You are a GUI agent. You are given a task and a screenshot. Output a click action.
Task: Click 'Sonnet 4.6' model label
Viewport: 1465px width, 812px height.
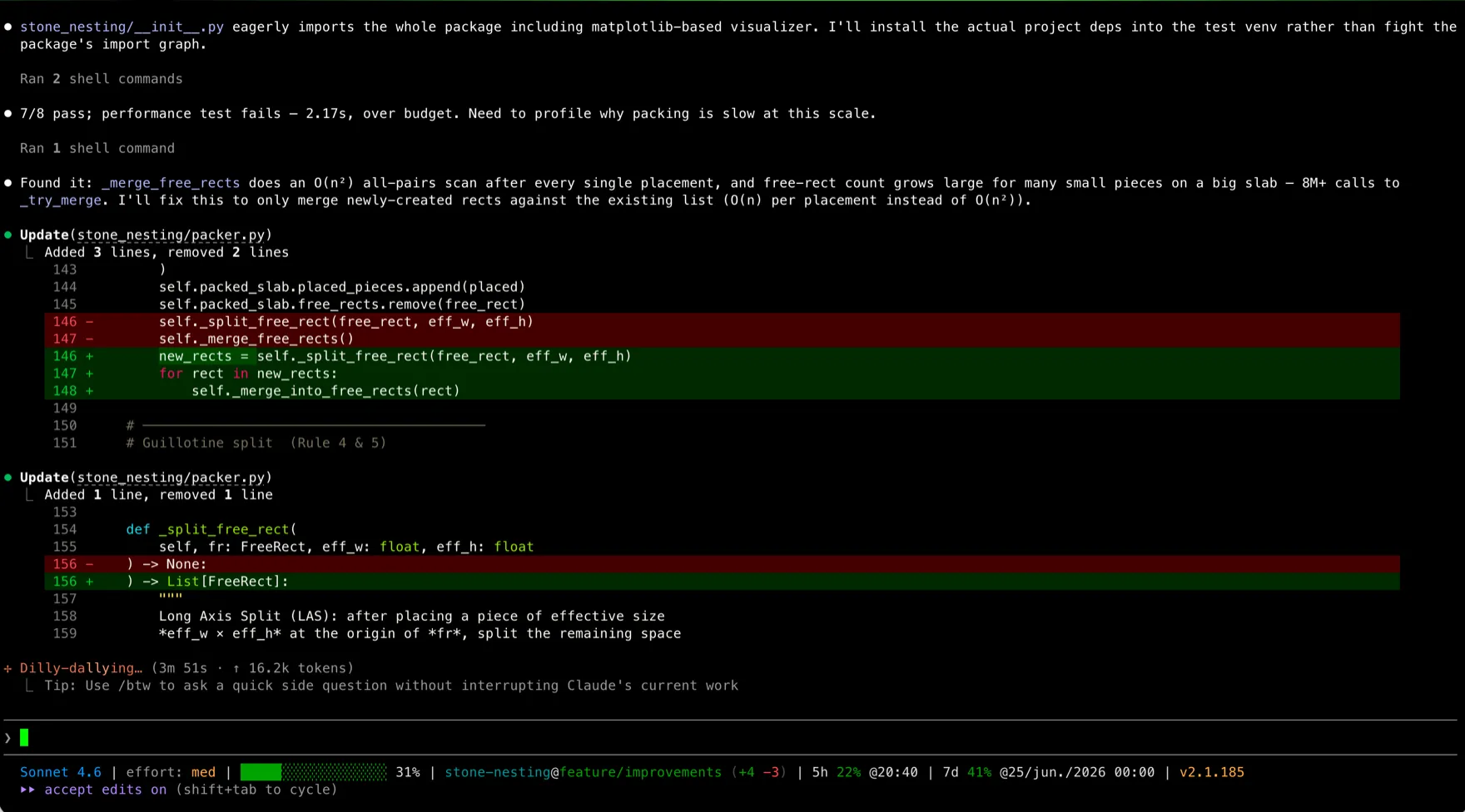point(61,772)
